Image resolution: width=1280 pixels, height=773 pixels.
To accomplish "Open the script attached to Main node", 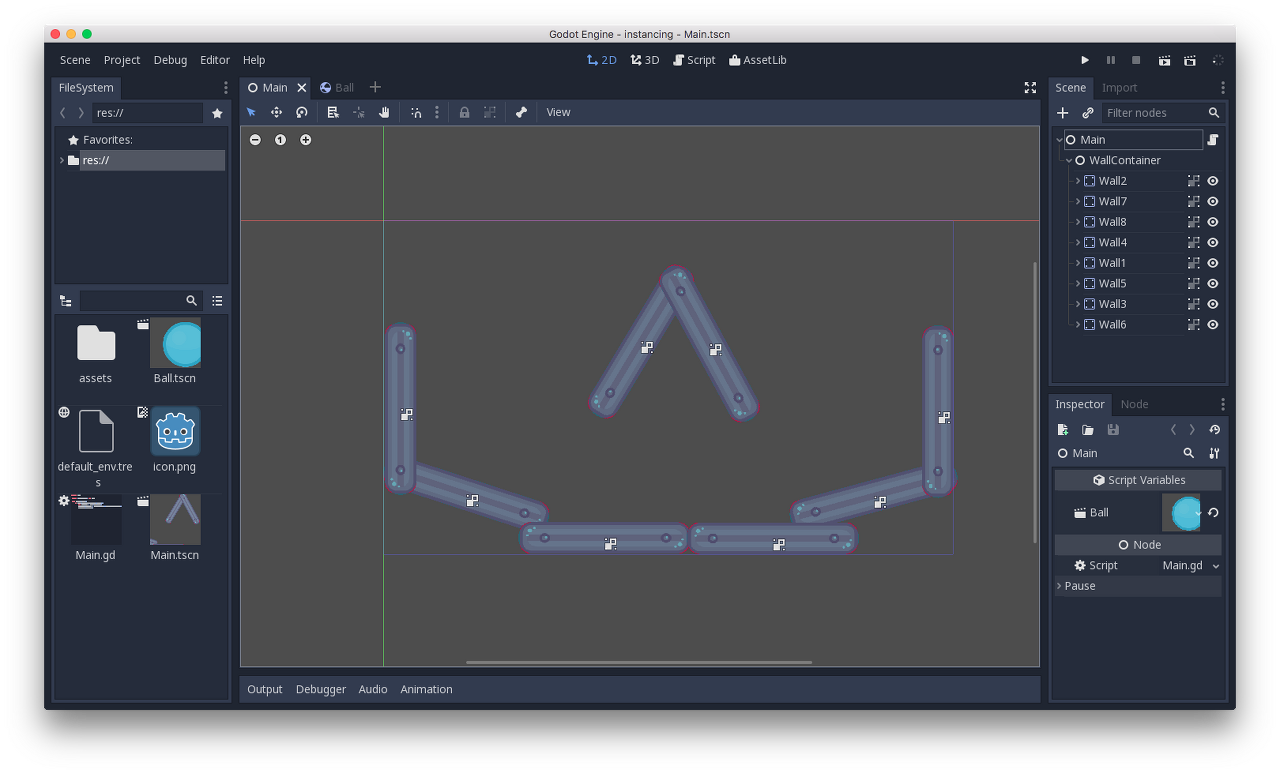I will [x=1213, y=140].
